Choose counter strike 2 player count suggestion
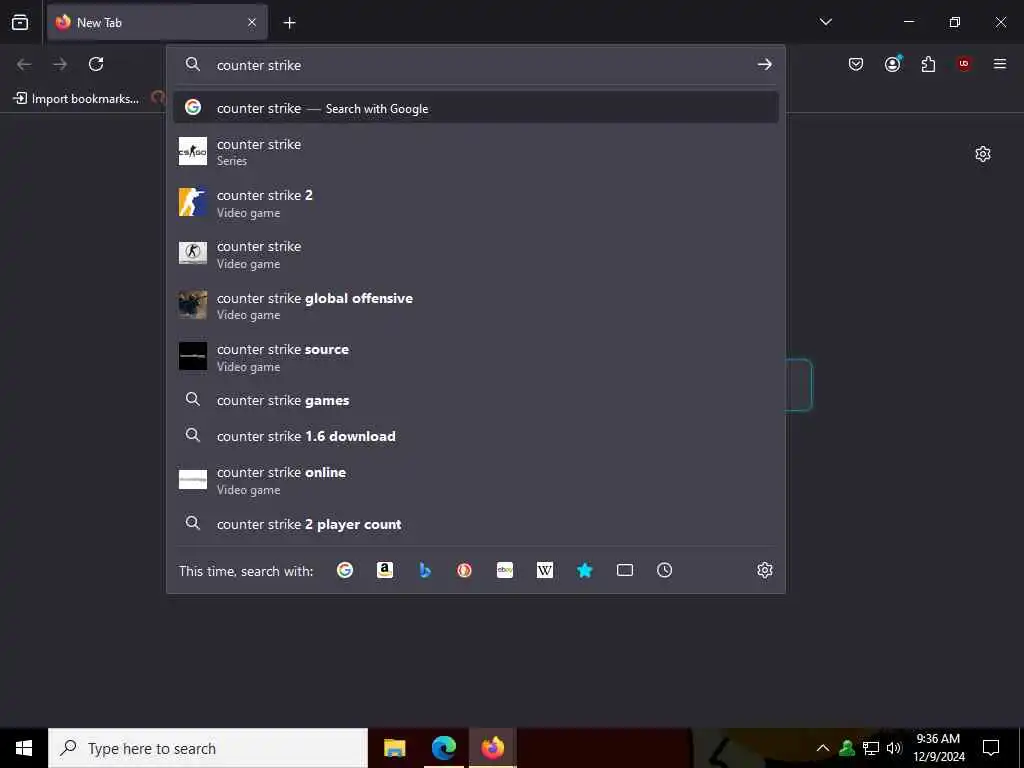 475,524
